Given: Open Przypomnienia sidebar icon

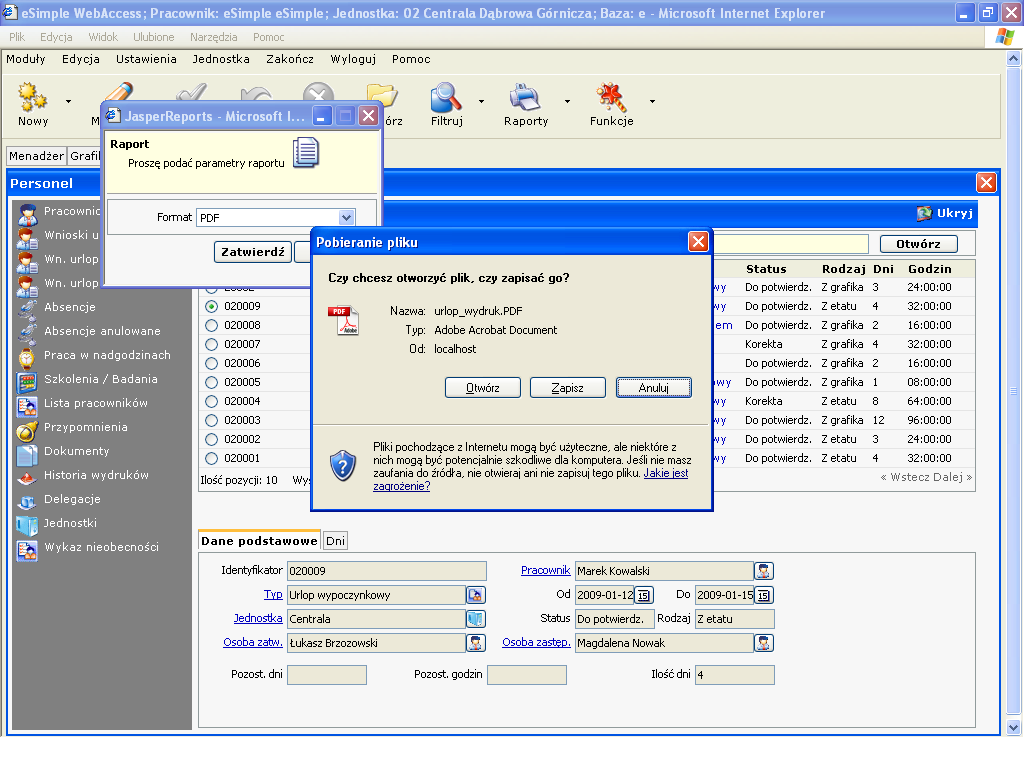Looking at the screenshot, I should pos(27,429).
